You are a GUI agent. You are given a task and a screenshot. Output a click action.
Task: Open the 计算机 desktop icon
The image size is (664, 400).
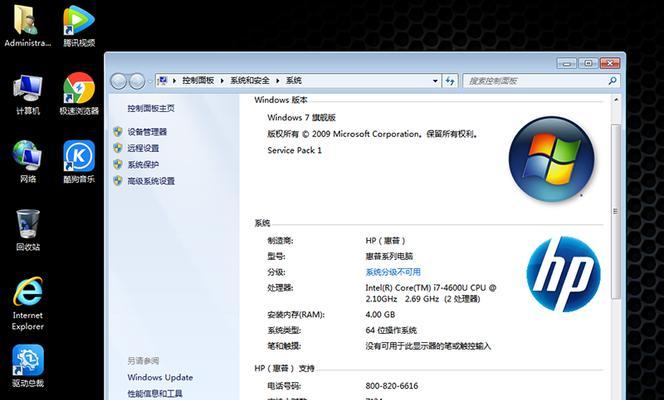tap(28, 94)
